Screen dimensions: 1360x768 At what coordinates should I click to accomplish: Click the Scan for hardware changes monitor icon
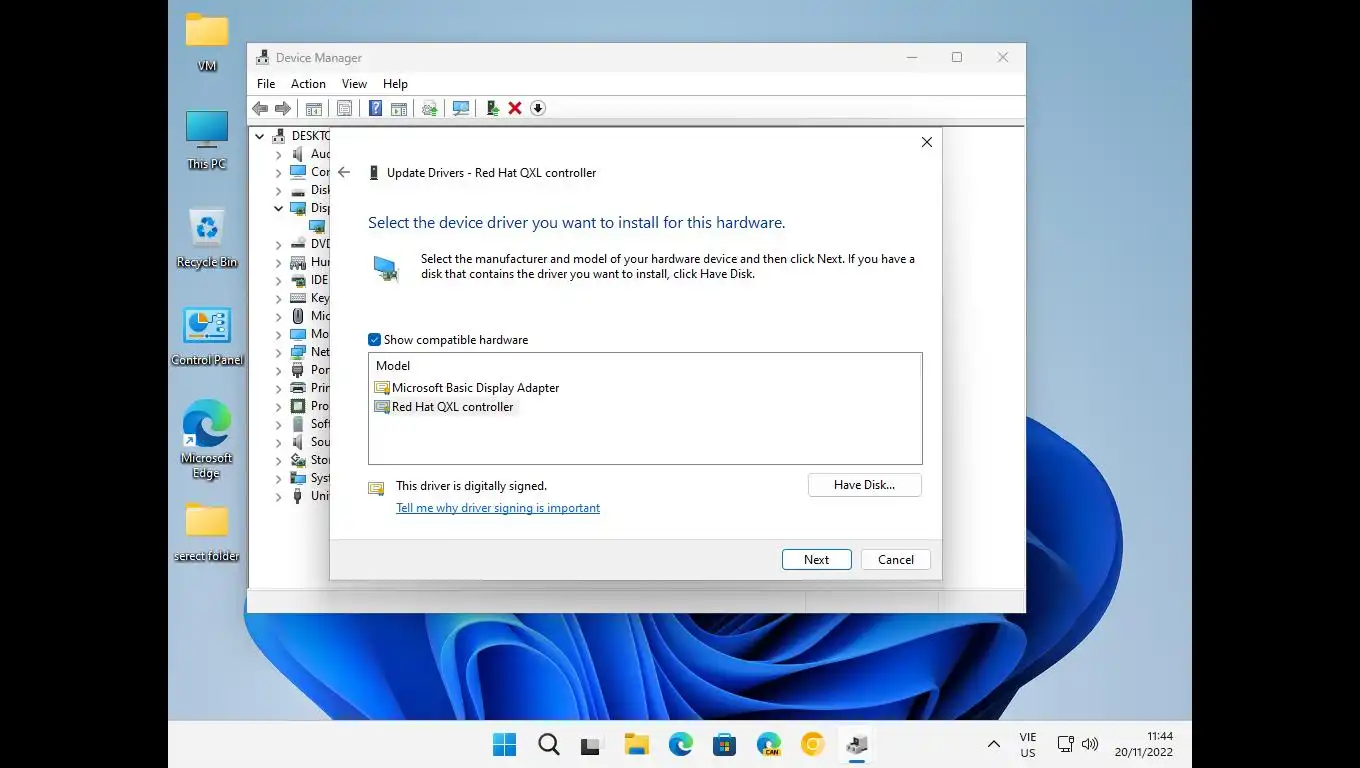click(x=461, y=108)
